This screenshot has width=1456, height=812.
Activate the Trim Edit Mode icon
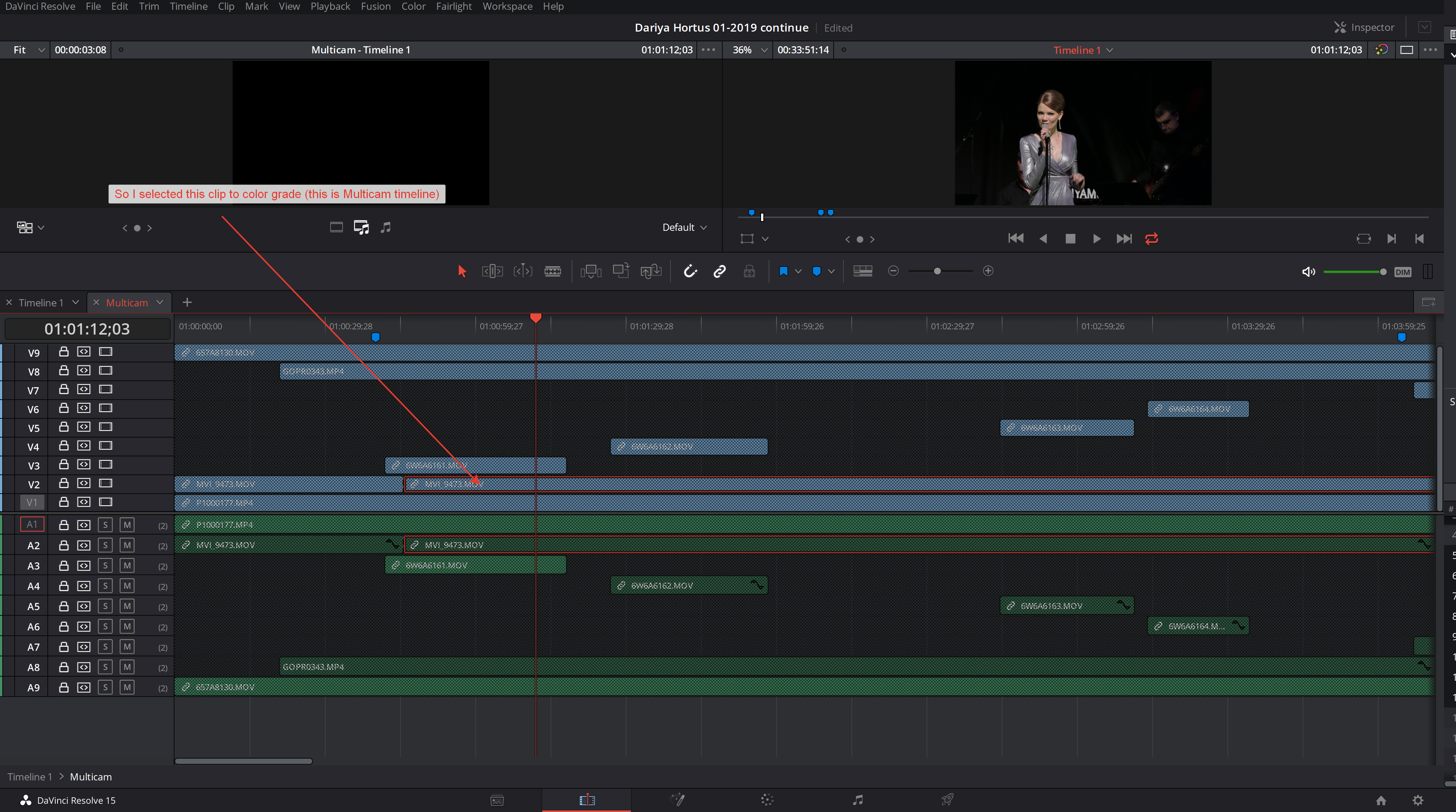pyautogui.click(x=492, y=271)
